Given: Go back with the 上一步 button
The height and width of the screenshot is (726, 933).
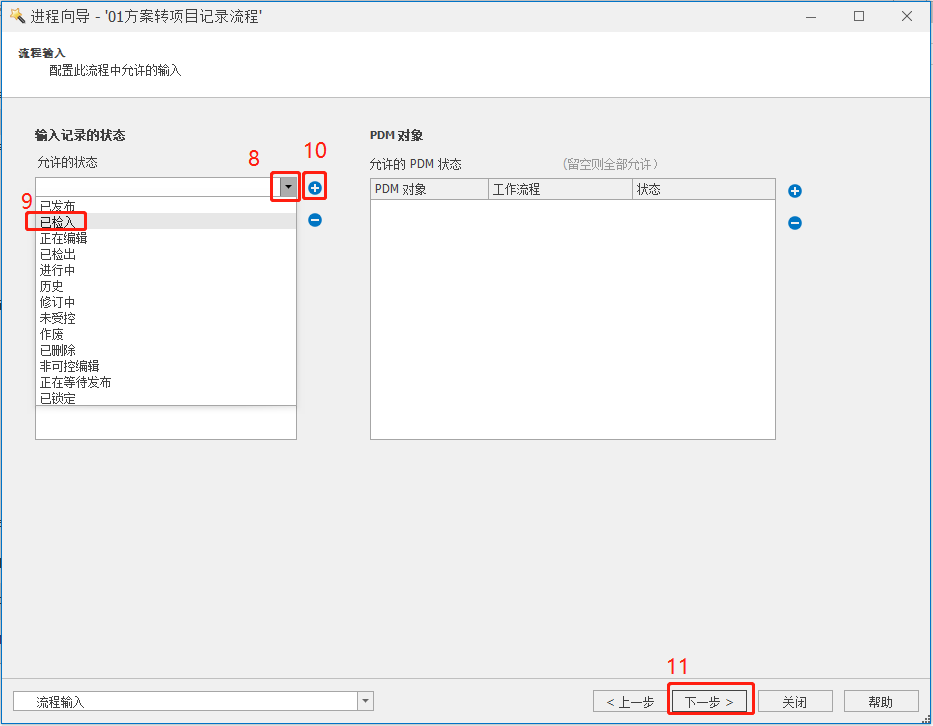Looking at the screenshot, I should click(x=630, y=702).
